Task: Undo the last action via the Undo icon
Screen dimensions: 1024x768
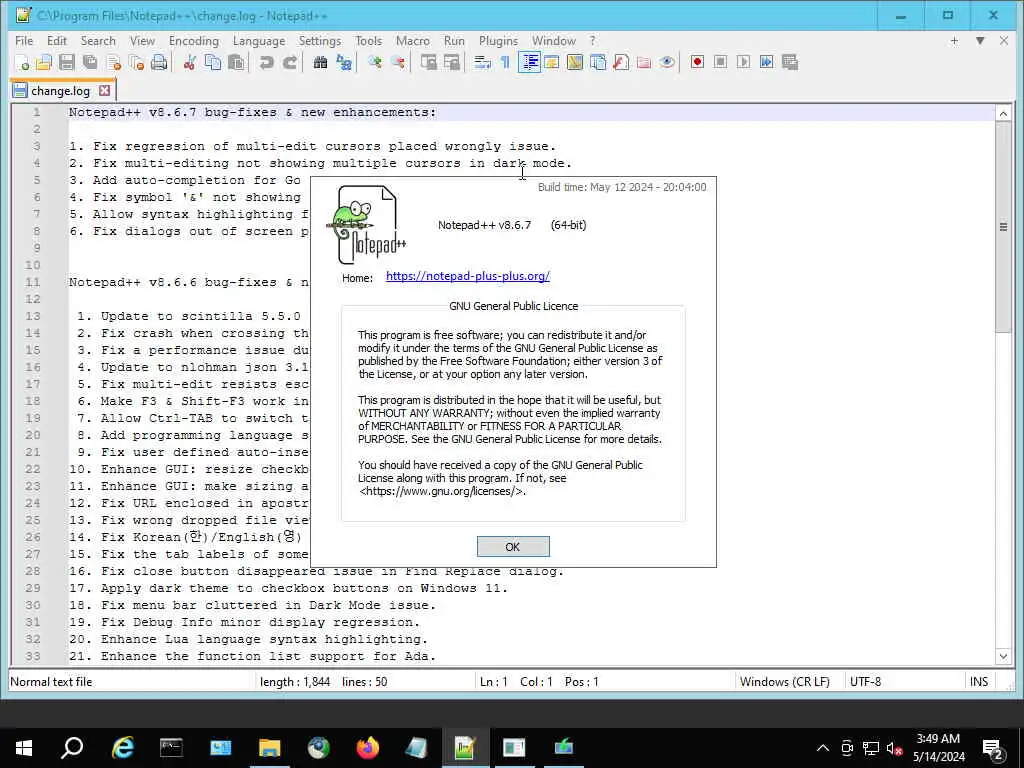Action: point(266,62)
